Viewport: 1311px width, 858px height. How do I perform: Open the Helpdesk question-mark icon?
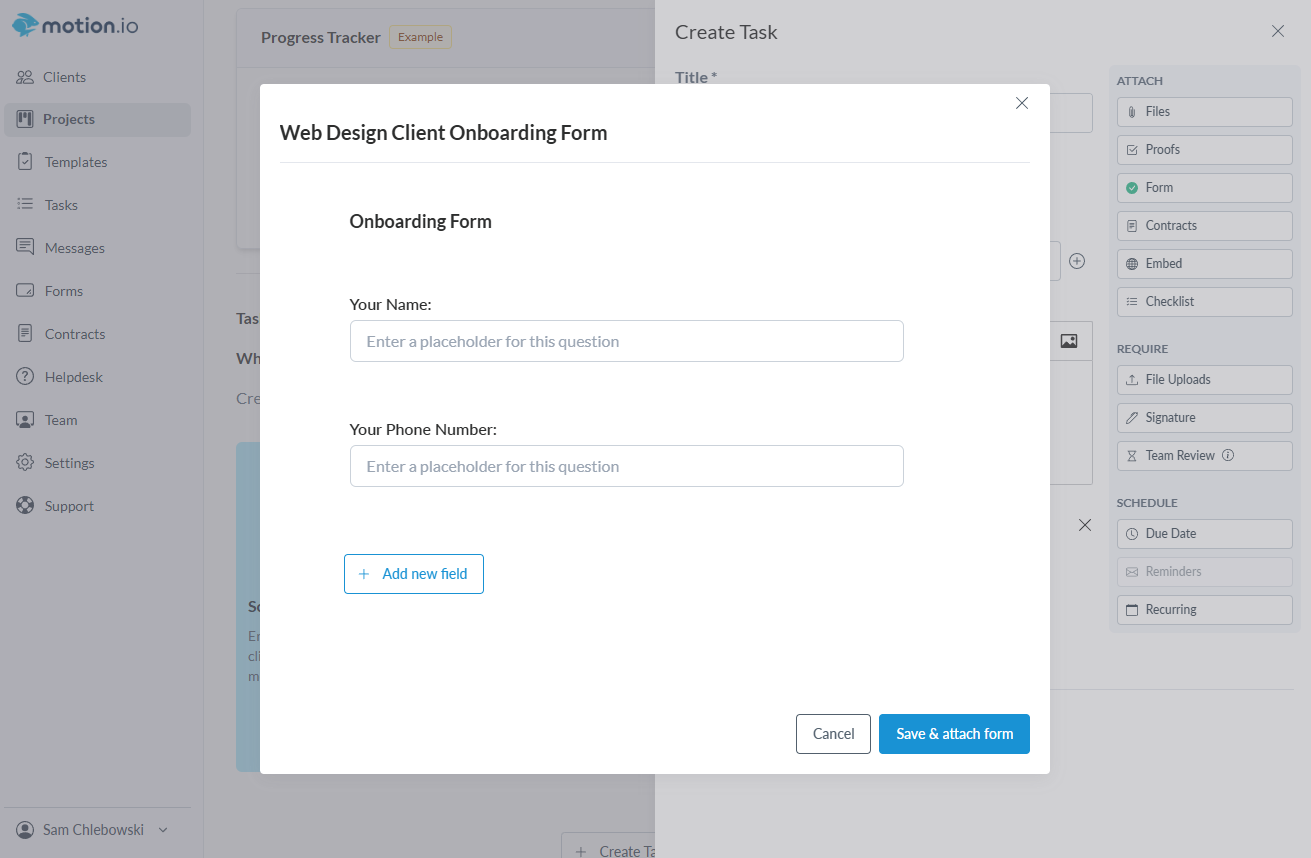[x=26, y=377]
